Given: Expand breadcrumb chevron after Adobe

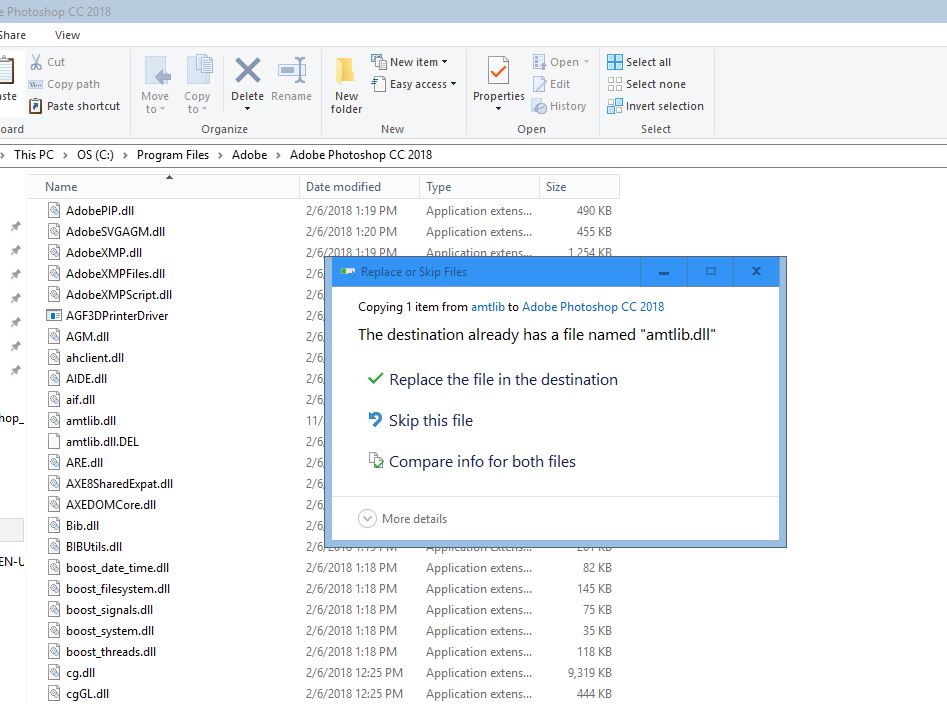Looking at the screenshot, I should click(278, 155).
